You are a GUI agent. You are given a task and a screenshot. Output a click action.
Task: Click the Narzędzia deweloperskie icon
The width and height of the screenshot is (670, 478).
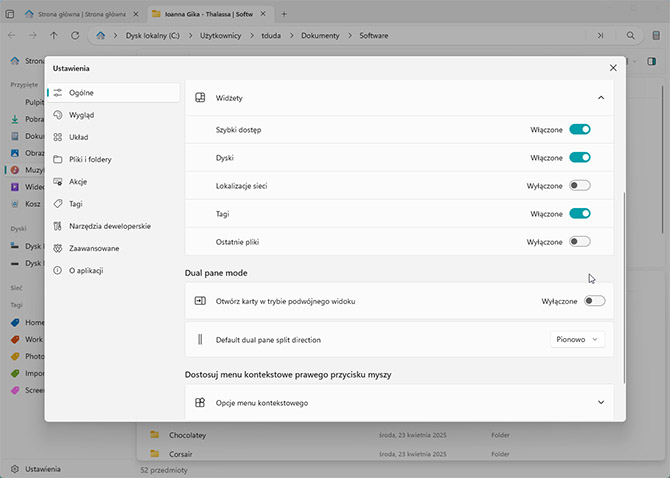59,226
